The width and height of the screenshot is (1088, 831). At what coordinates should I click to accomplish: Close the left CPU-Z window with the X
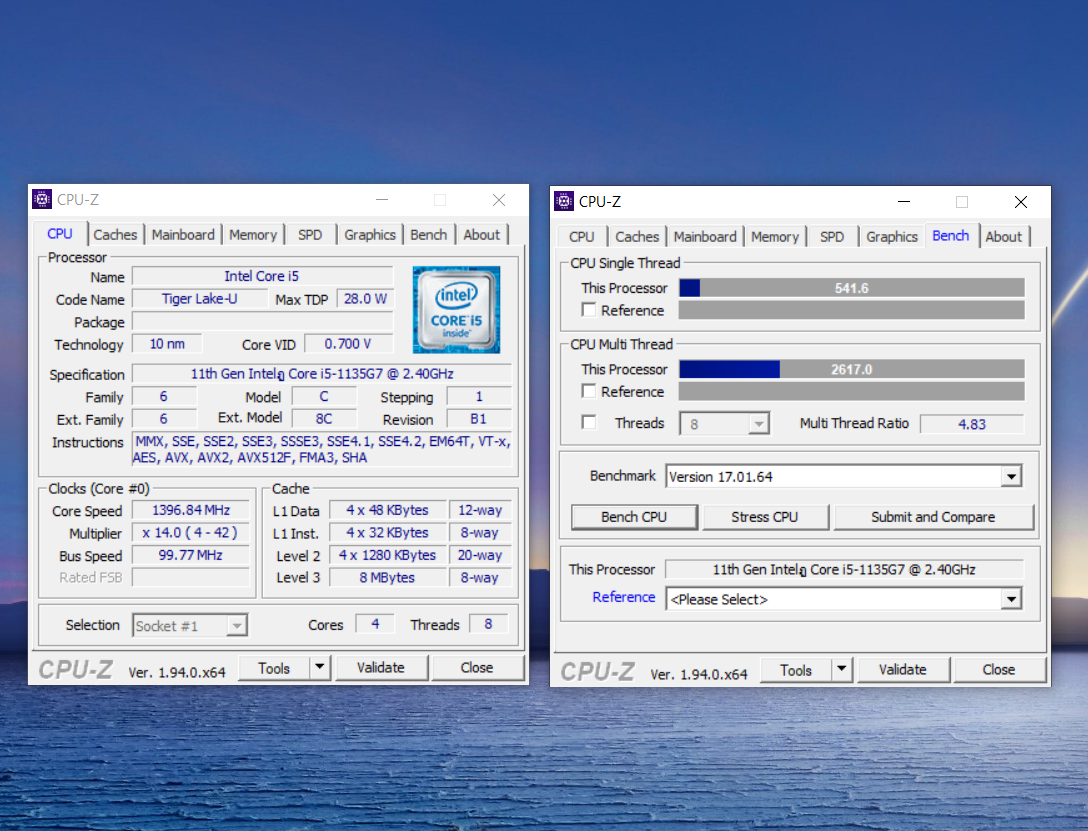click(499, 200)
